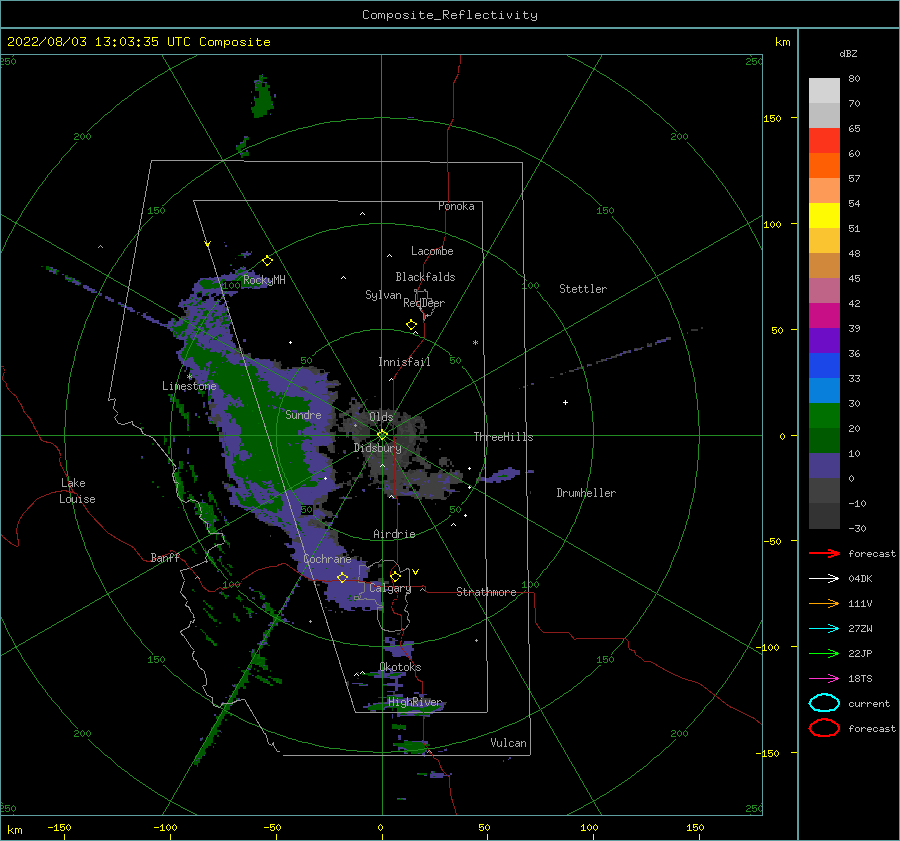The height and width of the screenshot is (841, 900).
Task: Click the red forecast arrow in legend
Action: coord(824,553)
